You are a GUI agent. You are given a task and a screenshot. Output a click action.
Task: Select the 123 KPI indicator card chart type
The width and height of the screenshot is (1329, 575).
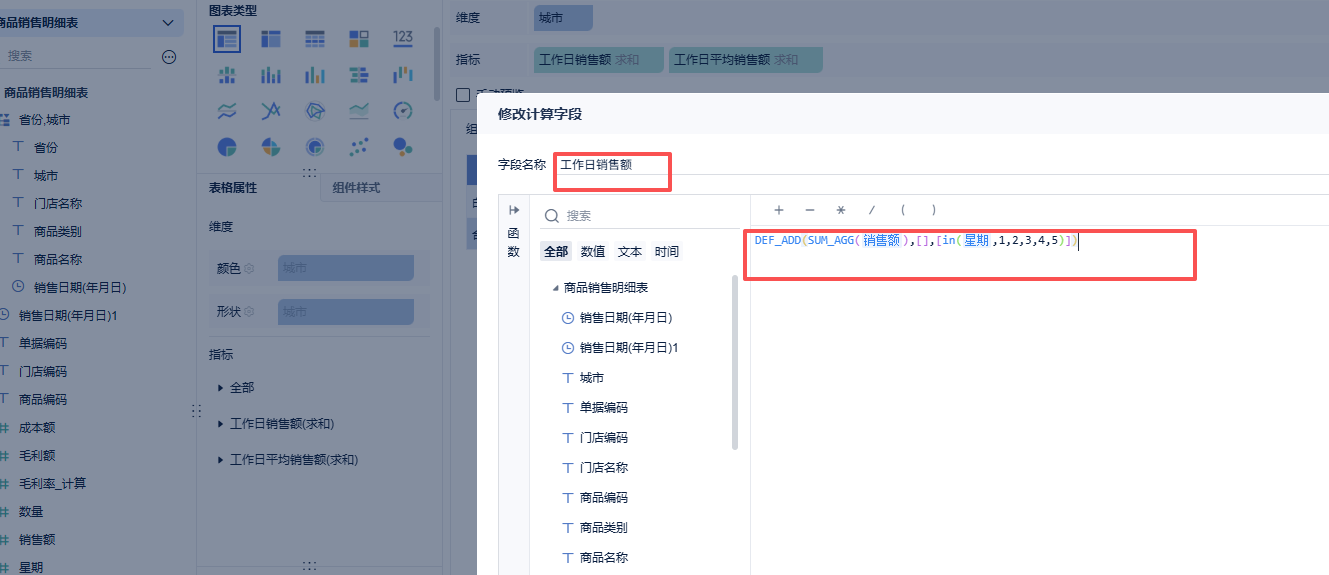pos(403,39)
